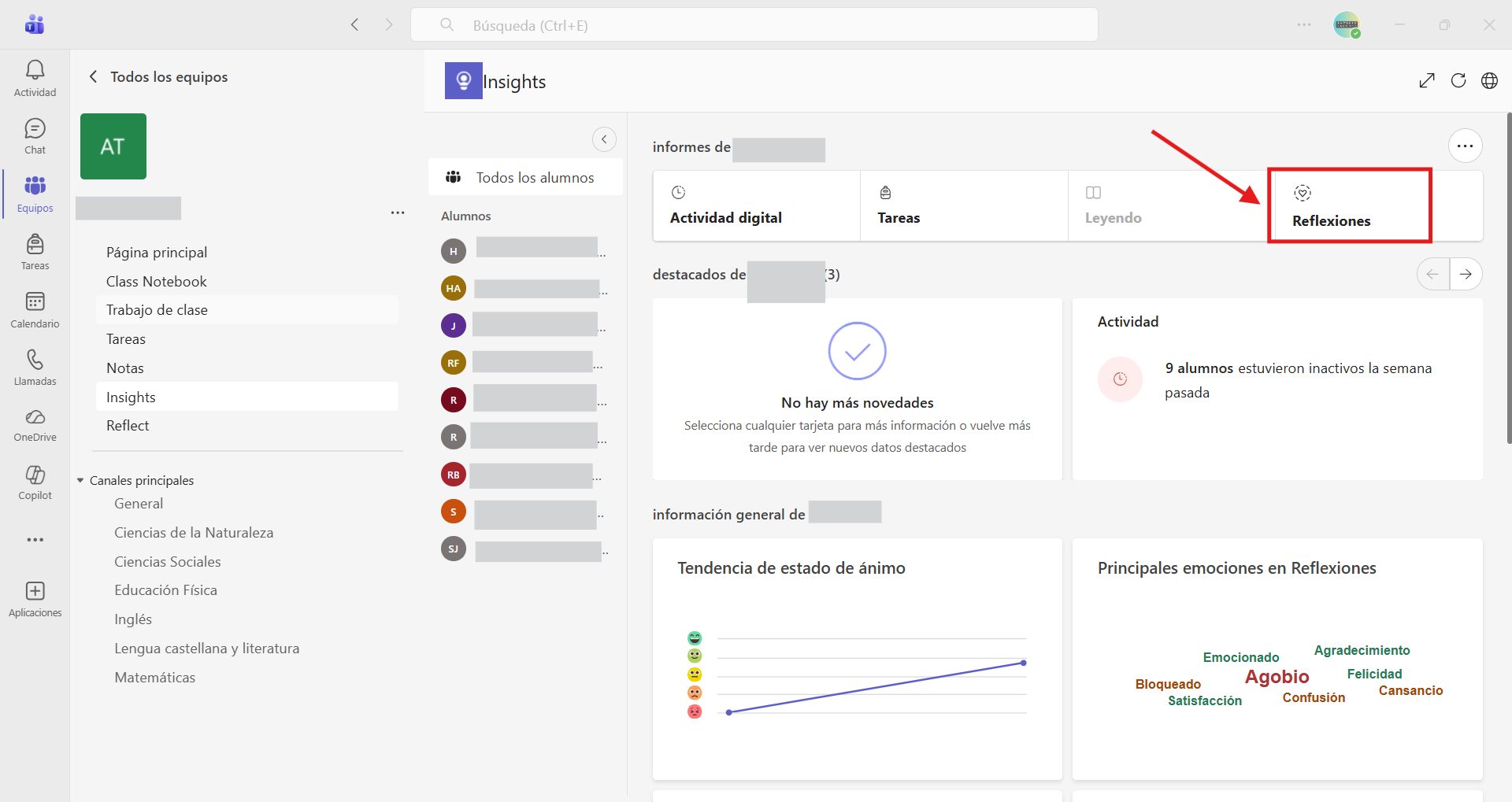The width and height of the screenshot is (1512, 802).
Task: Open the General channel
Action: point(139,503)
